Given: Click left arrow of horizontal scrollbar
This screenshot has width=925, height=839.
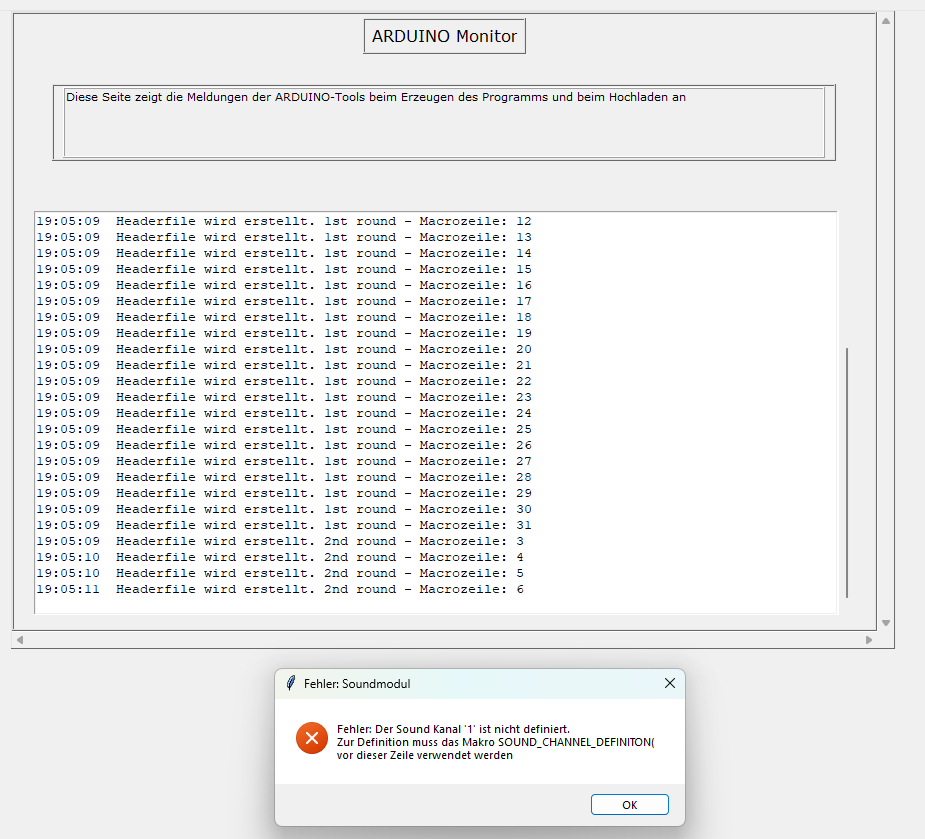Looking at the screenshot, I should [20, 640].
